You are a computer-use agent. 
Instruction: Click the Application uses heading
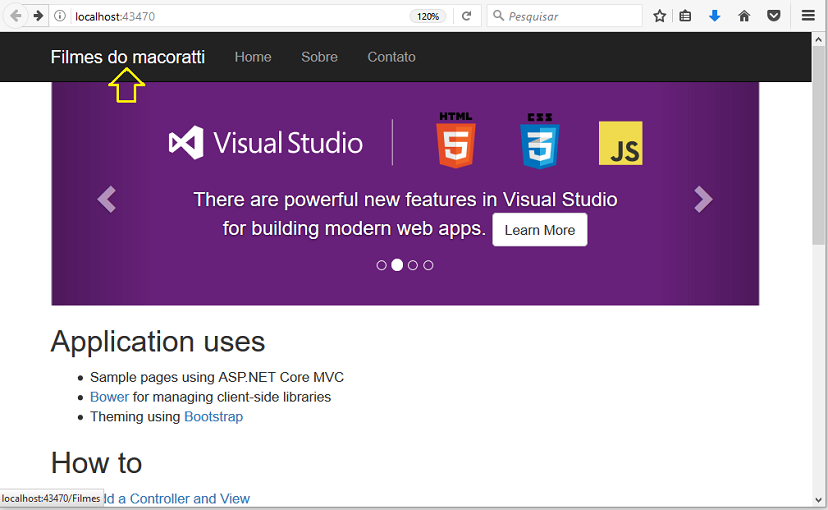pos(158,342)
